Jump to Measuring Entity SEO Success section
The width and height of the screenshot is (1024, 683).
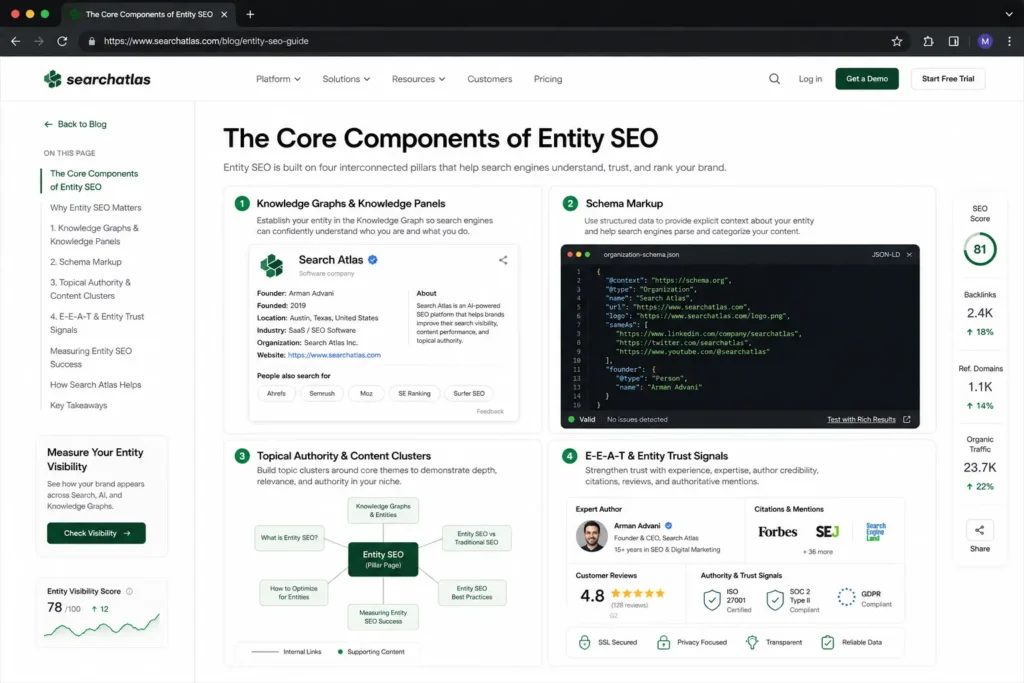coord(91,357)
